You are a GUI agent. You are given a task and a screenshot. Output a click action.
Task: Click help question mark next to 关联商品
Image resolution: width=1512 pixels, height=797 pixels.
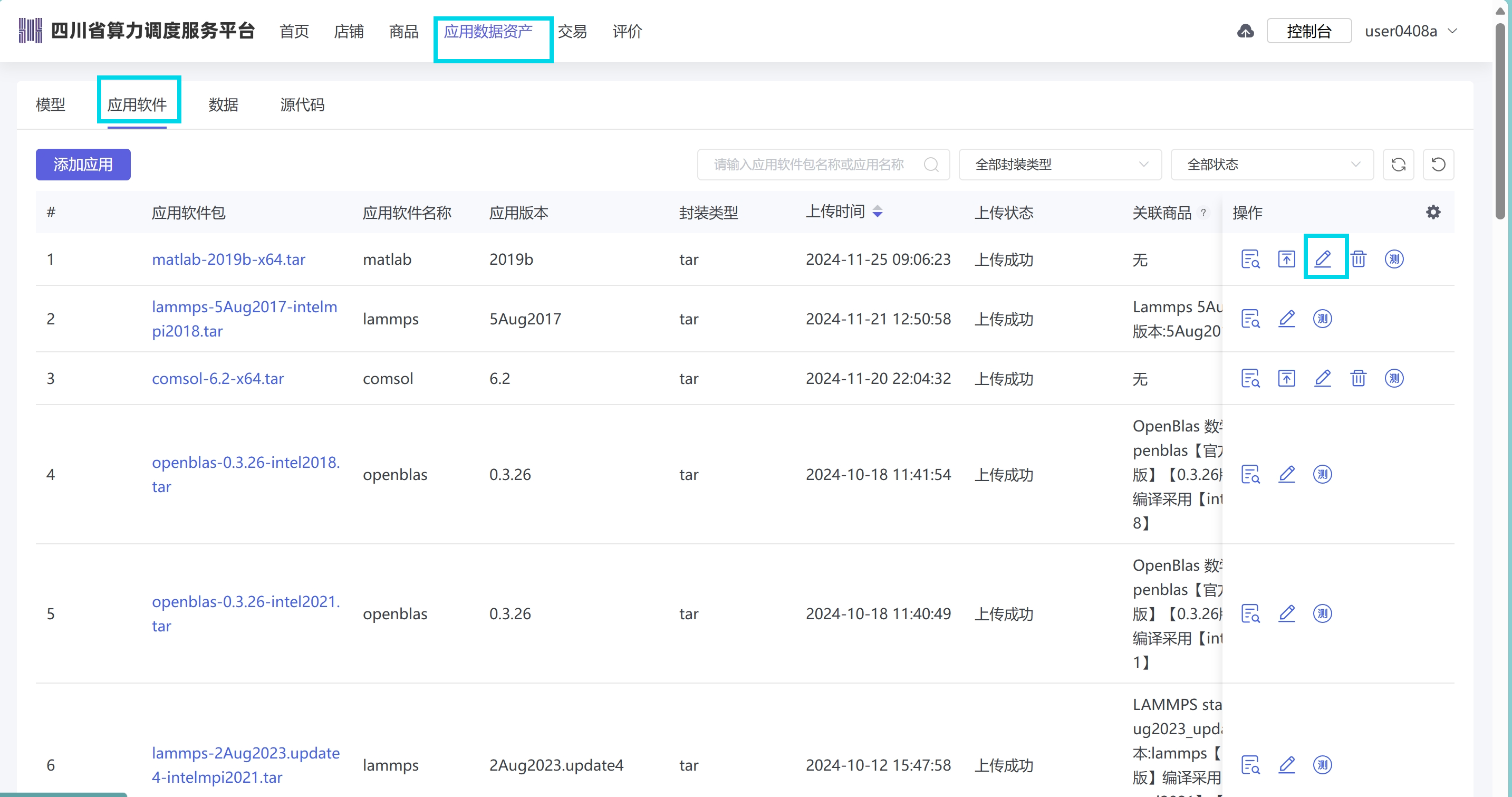point(1204,213)
